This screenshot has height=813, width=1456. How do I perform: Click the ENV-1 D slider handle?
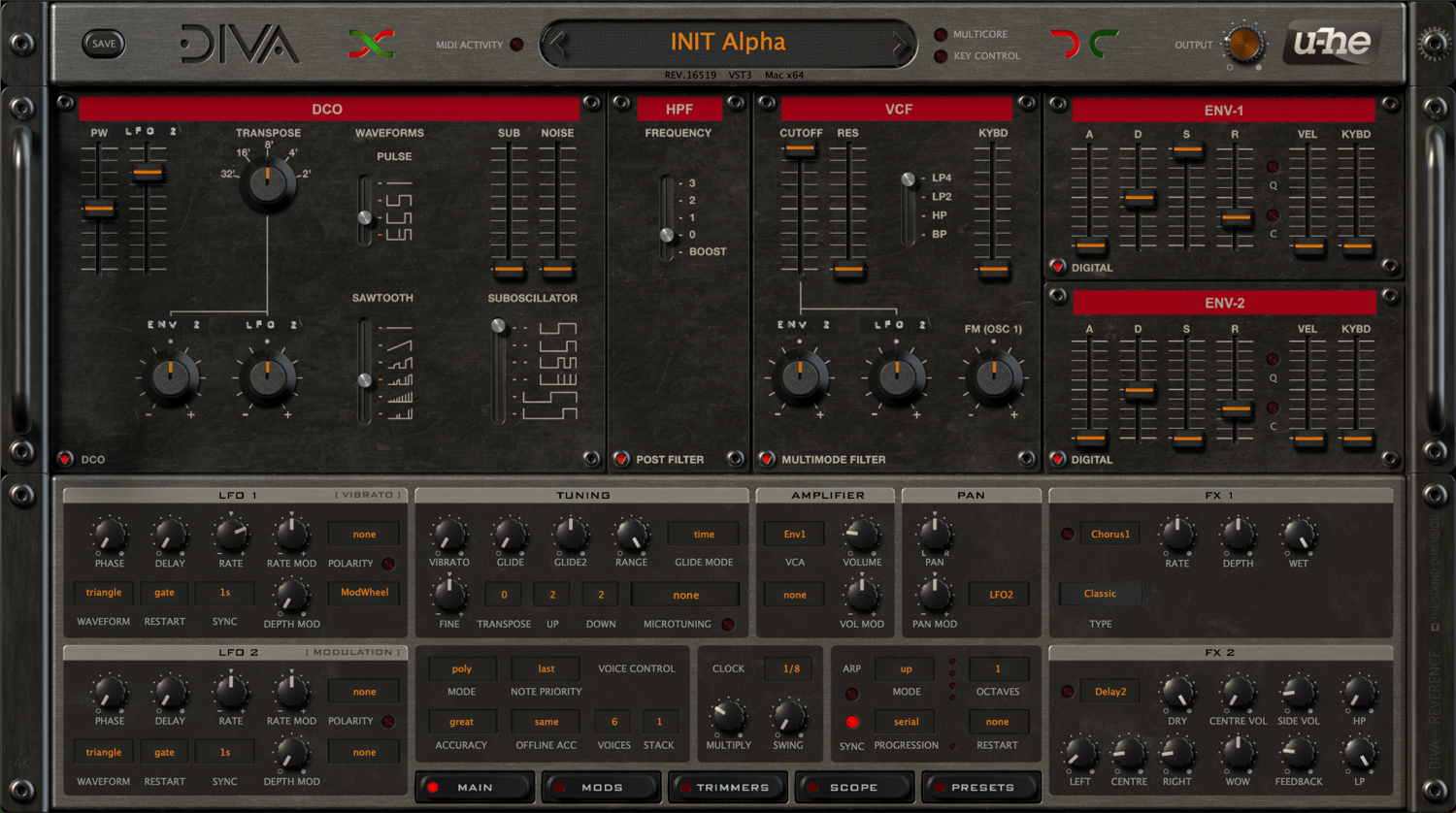click(x=1139, y=199)
